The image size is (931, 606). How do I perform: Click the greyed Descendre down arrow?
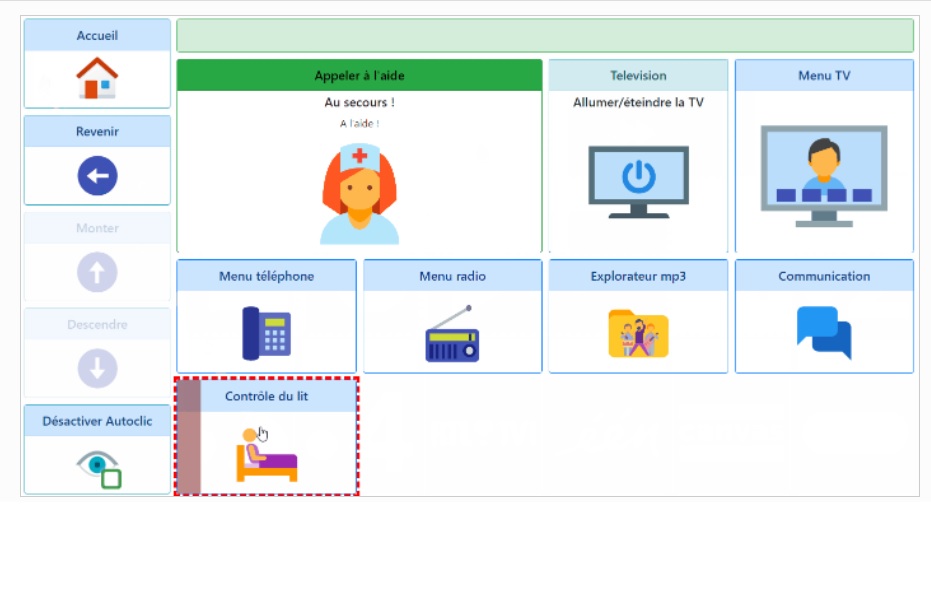pos(97,368)
